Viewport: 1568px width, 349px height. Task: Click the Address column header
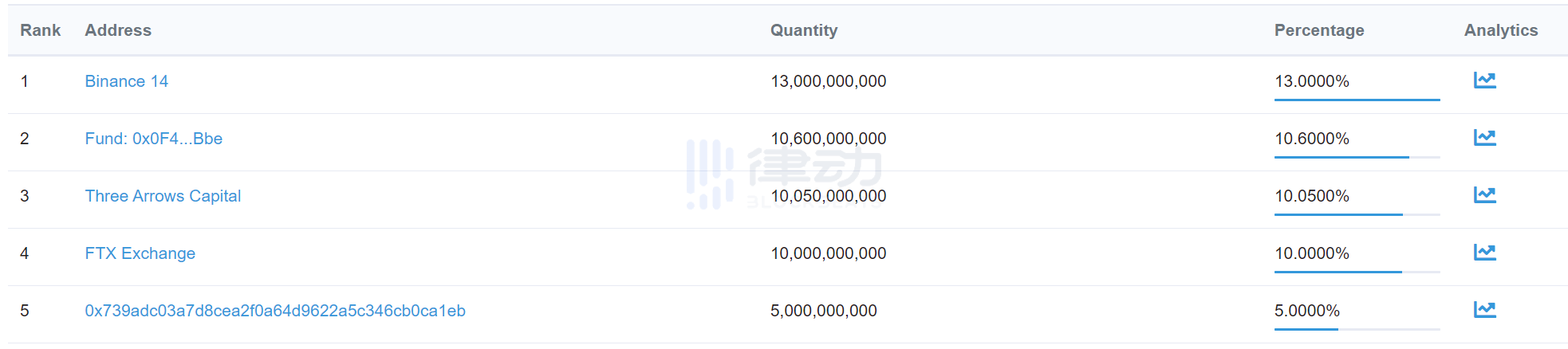tap(118, 30)
